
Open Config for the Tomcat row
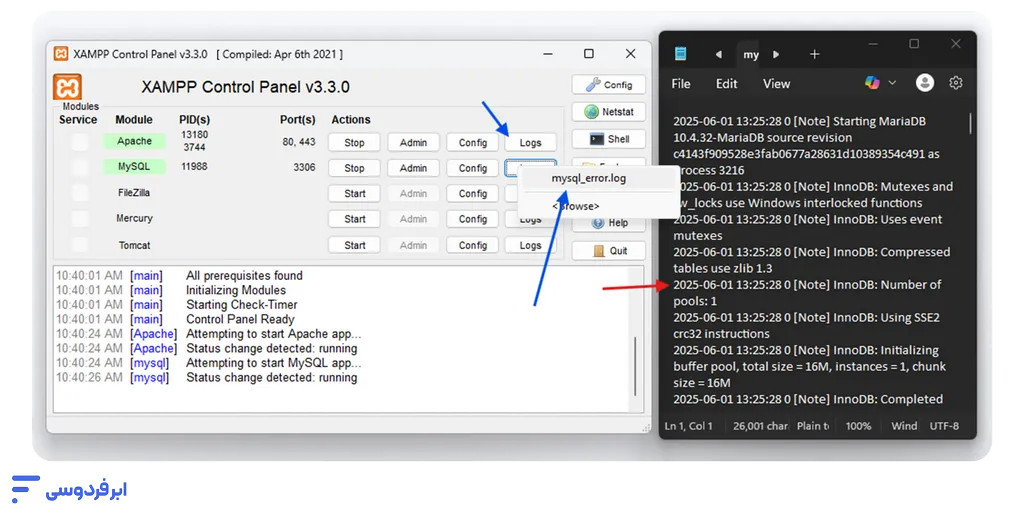click(473, 245)
